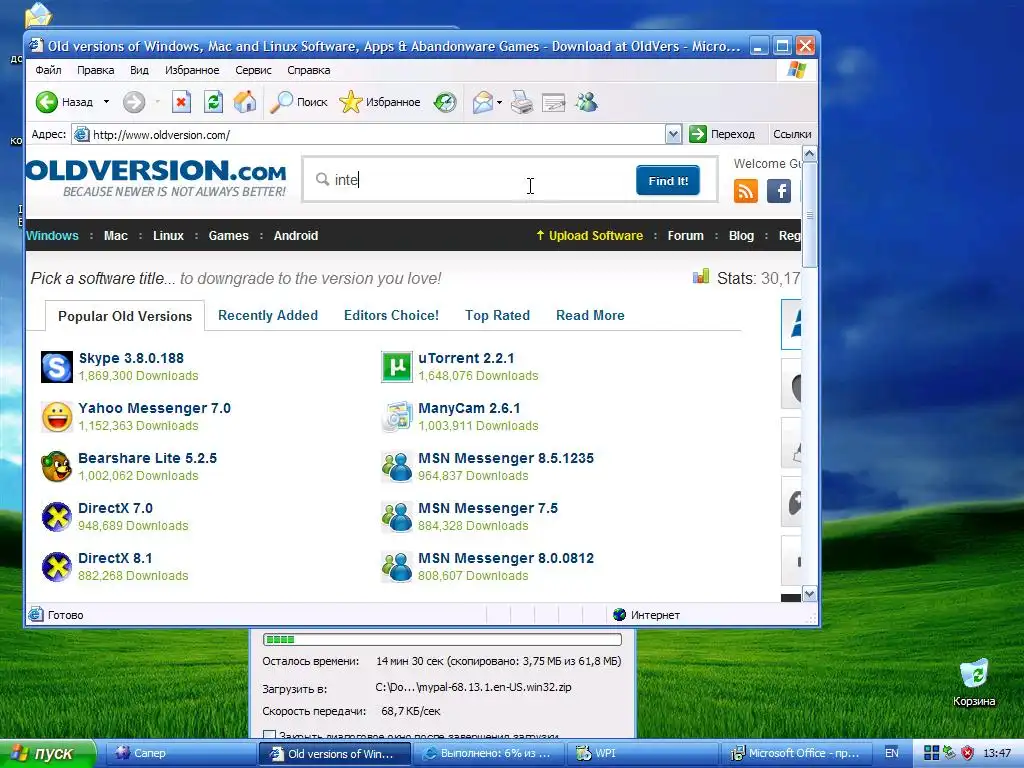Open the Forward button history dropdown

click(157, 102)
